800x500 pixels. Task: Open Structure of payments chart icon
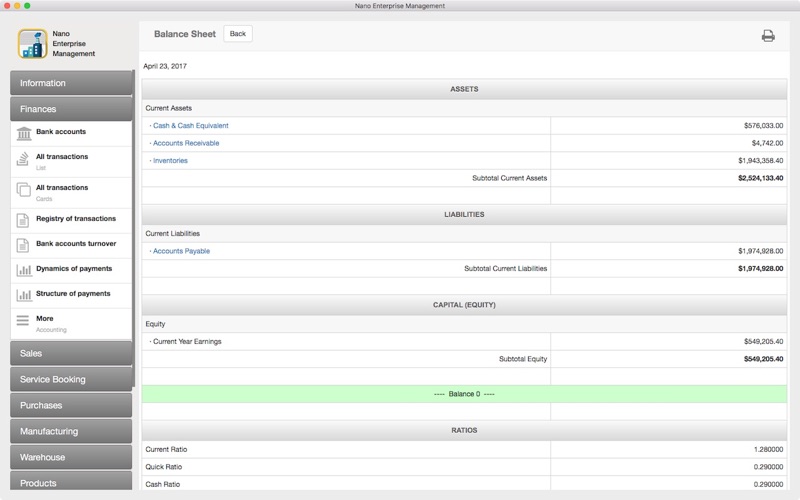[23, 295]
